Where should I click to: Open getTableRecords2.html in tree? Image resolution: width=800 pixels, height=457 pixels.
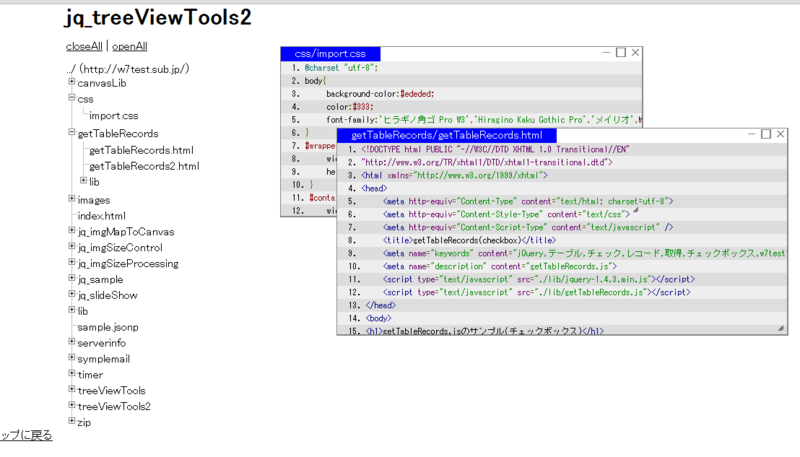click(x=144, y=166)
